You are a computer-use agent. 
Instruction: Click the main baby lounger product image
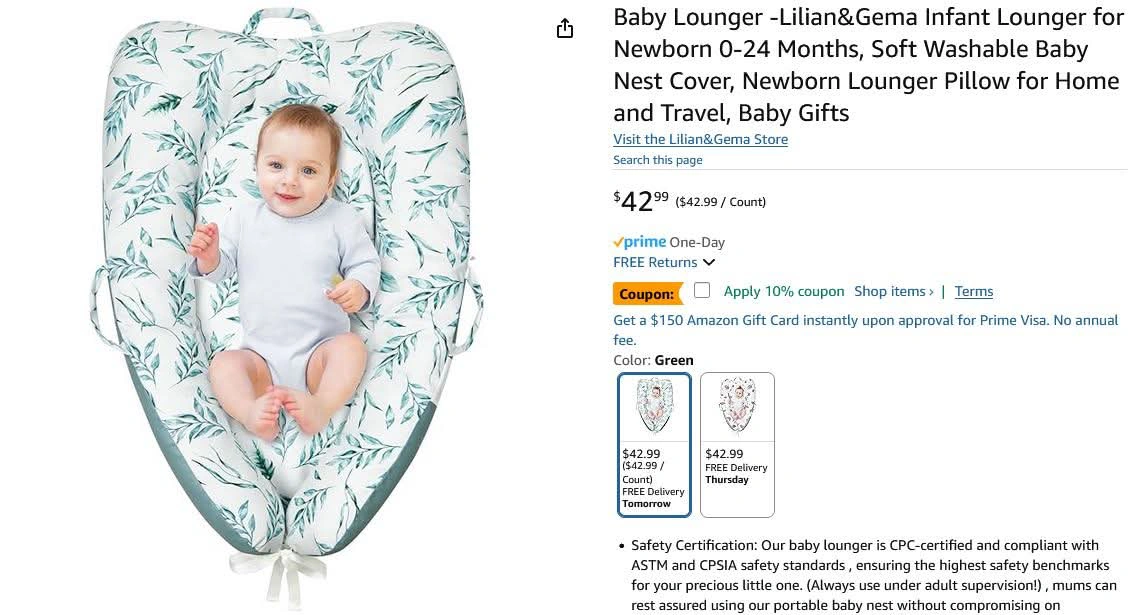coord(287,308)
